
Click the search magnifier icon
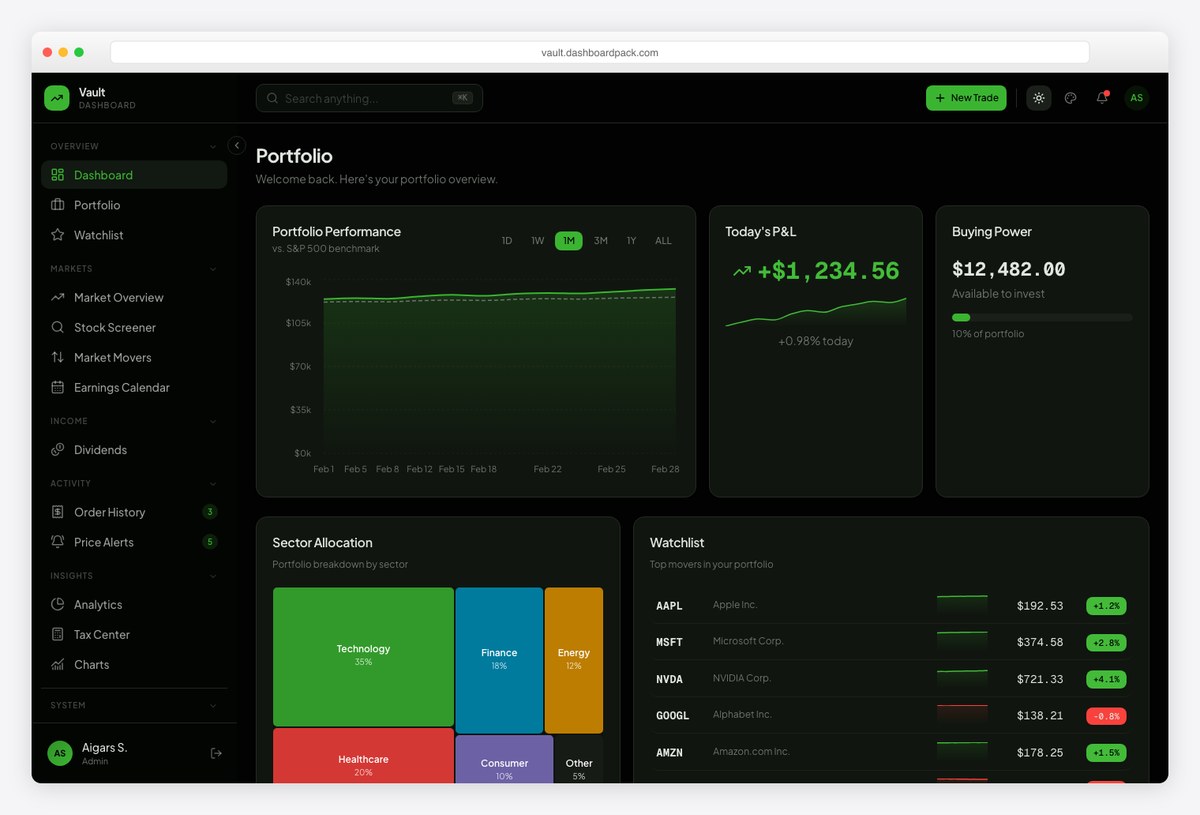click(273, 98)
